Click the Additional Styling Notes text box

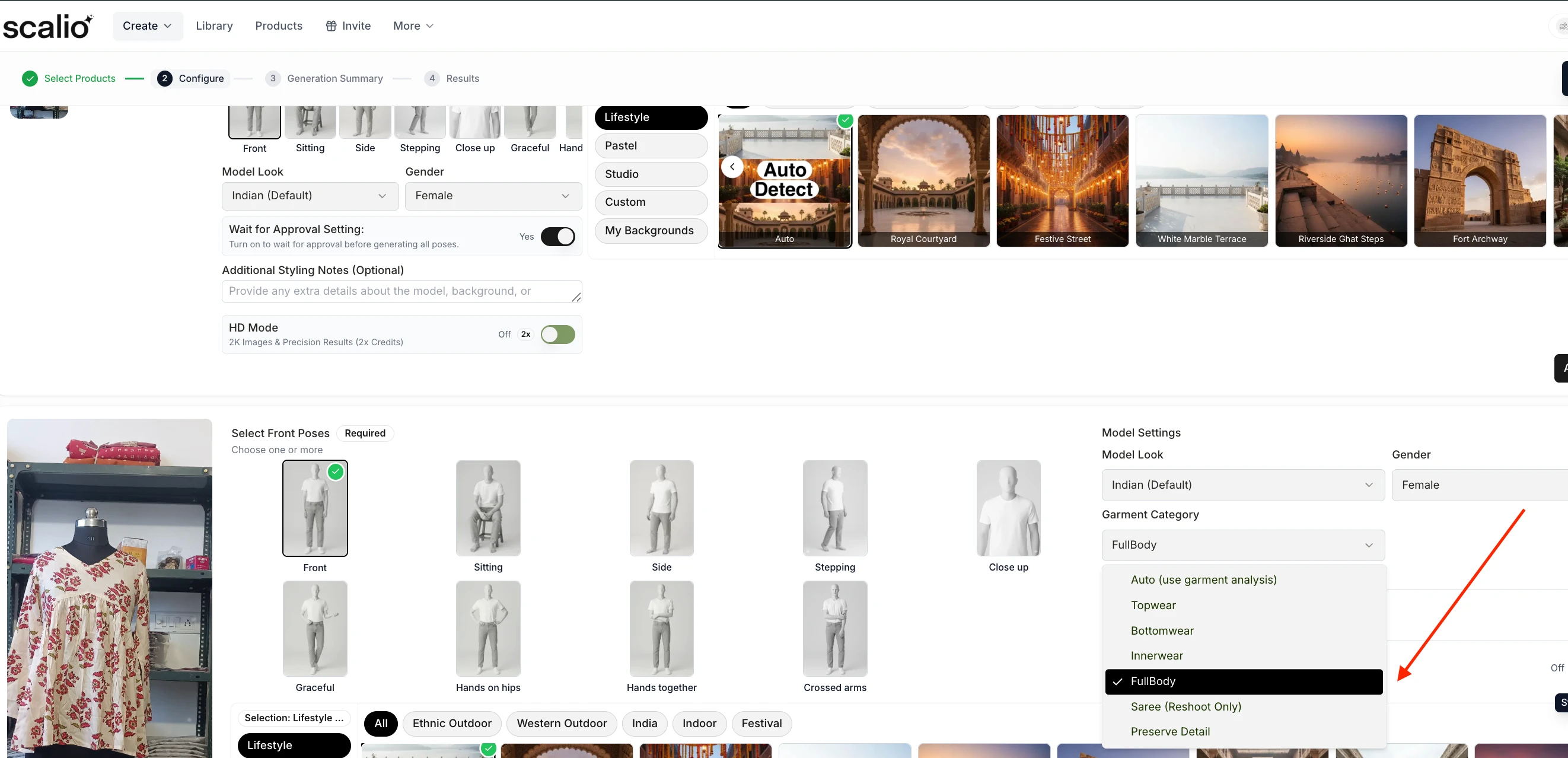point(400,291)
